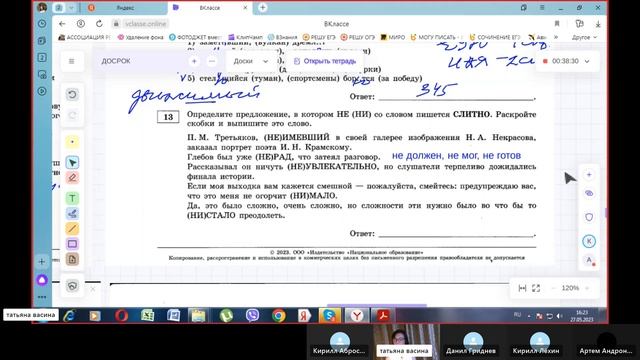Open Adobe Acrobat from taskbar

[x=383, y=316]
